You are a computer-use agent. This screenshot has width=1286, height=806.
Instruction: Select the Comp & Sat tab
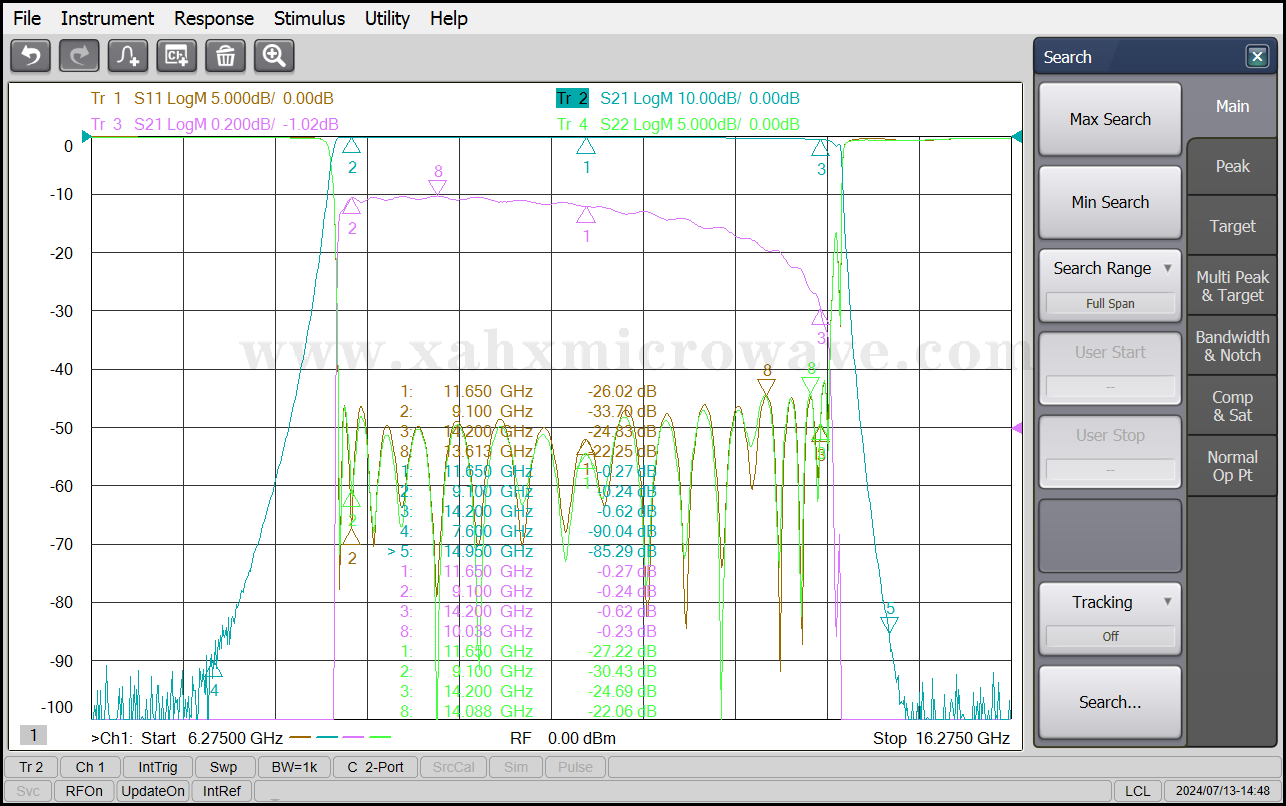coord(1232,406)
